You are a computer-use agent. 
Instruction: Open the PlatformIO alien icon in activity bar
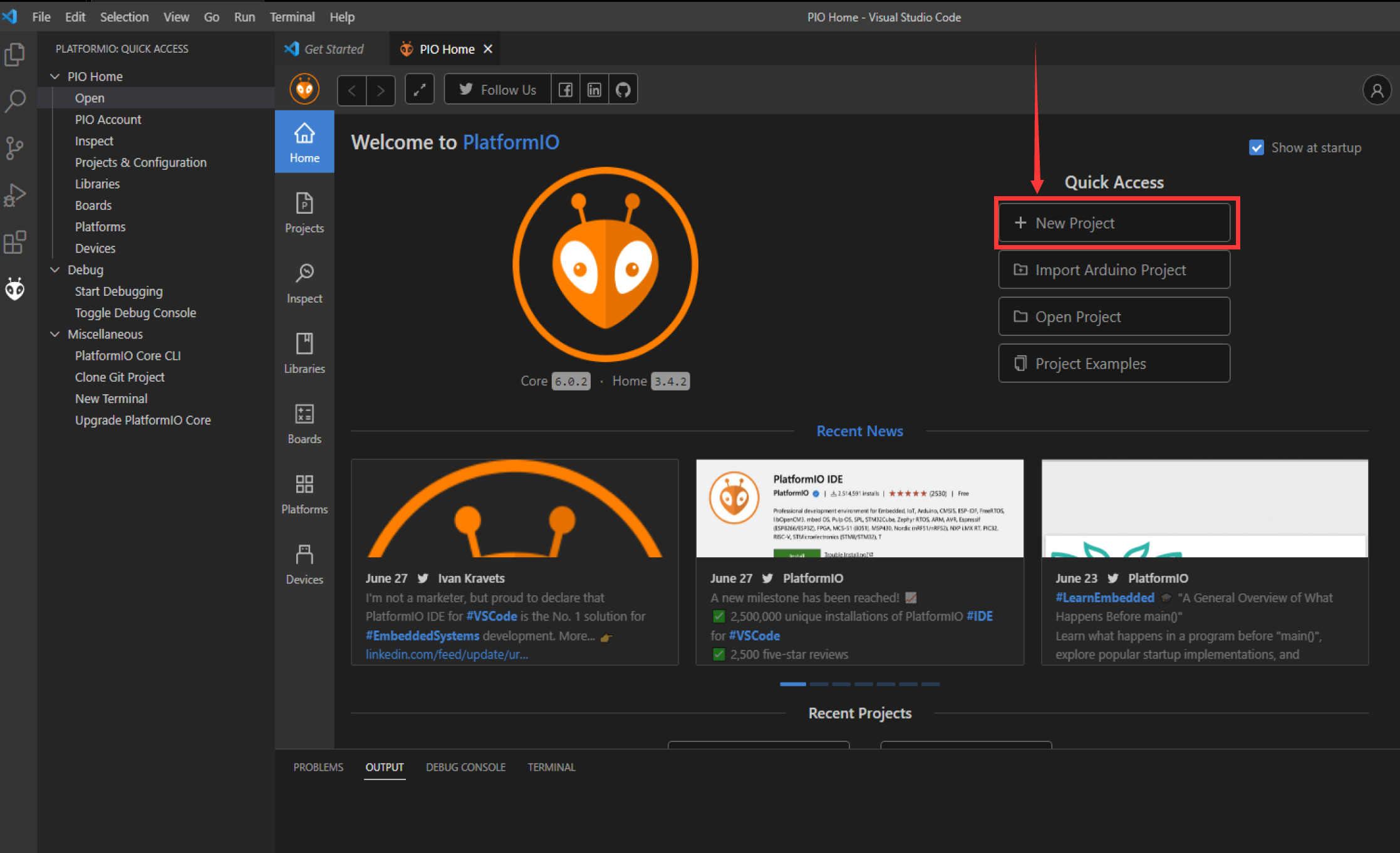pos(15,288)
